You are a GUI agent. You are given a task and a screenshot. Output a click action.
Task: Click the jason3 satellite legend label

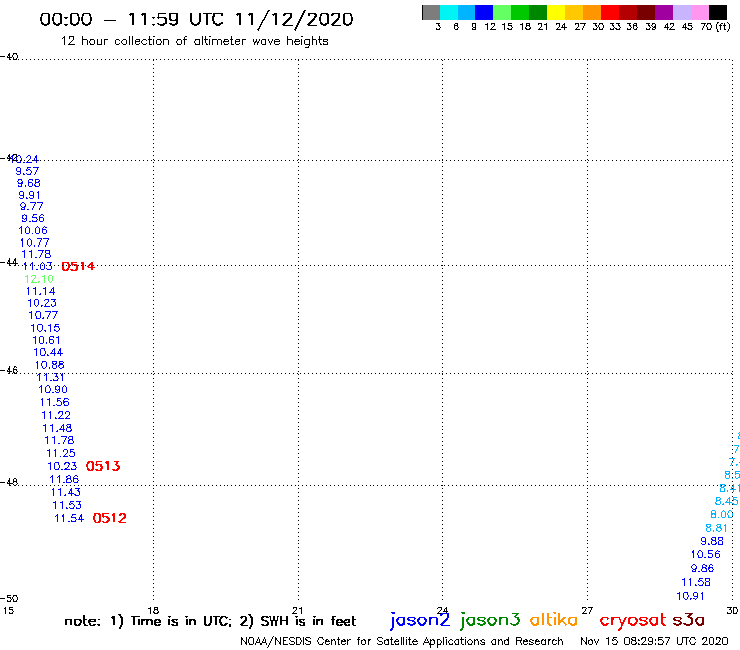(x=490, y=620)
